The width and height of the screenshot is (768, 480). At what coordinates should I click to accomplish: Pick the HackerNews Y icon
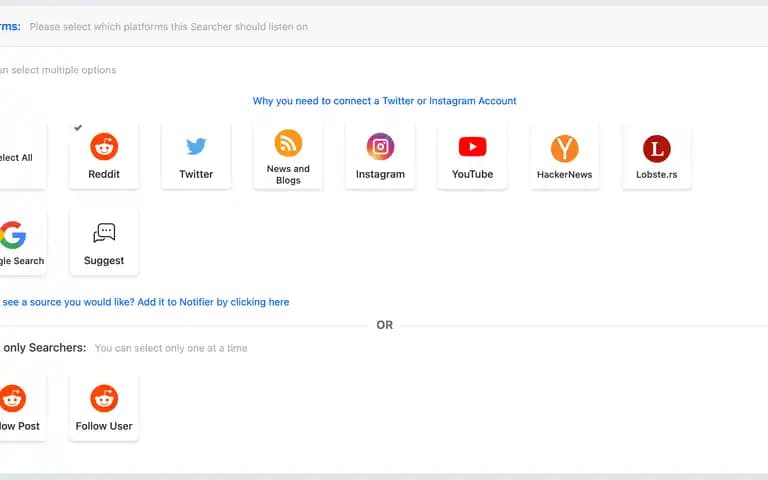[x=564, y=148]
